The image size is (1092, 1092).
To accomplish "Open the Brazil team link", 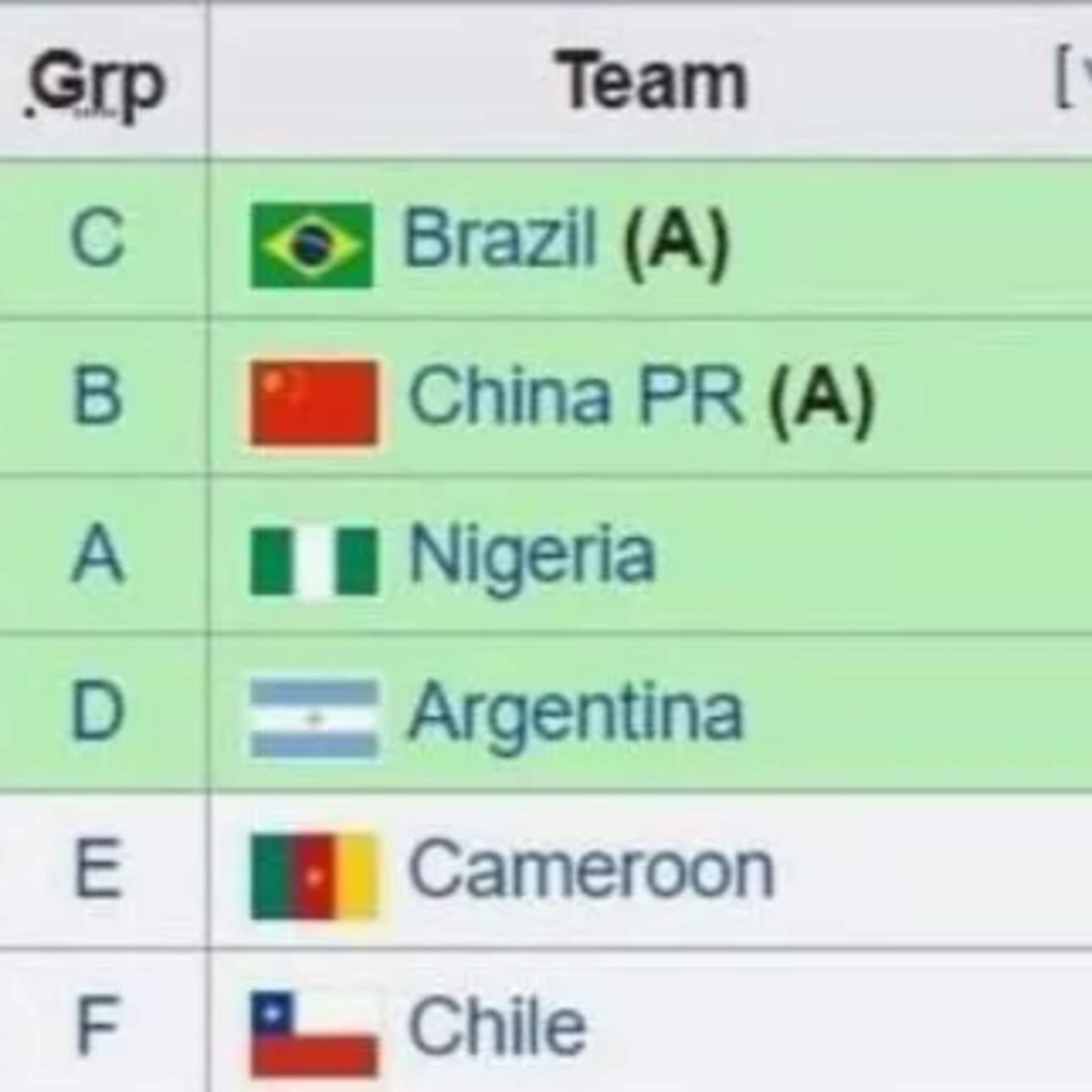I will click(x=500, y=237).
